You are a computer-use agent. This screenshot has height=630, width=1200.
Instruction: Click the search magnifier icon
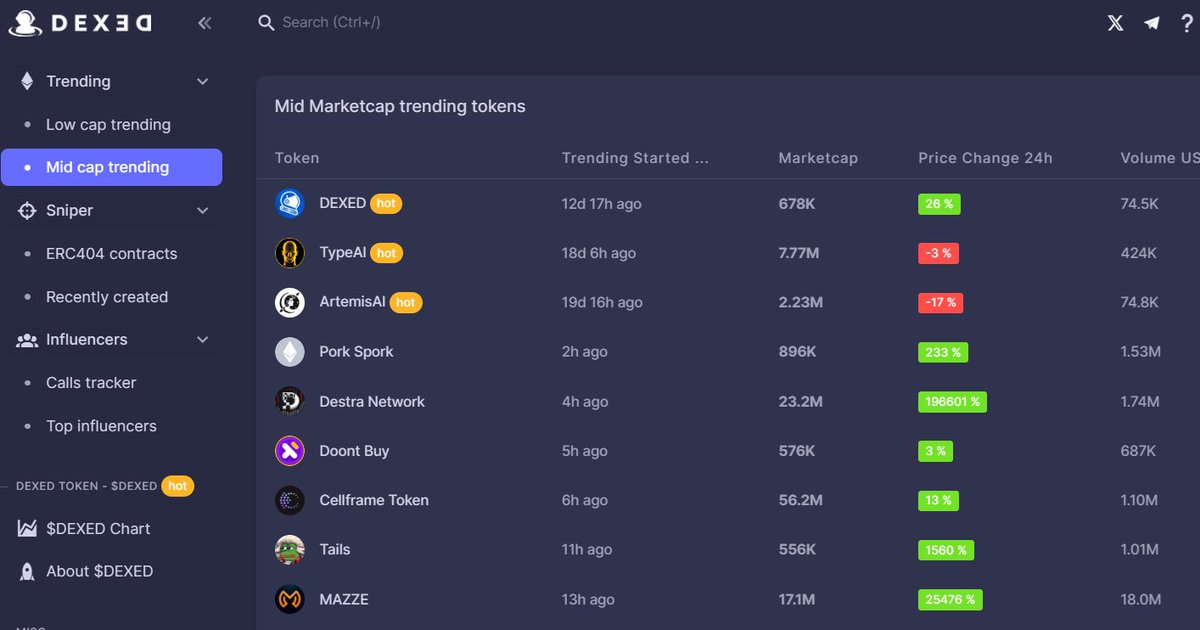(266, 22)
